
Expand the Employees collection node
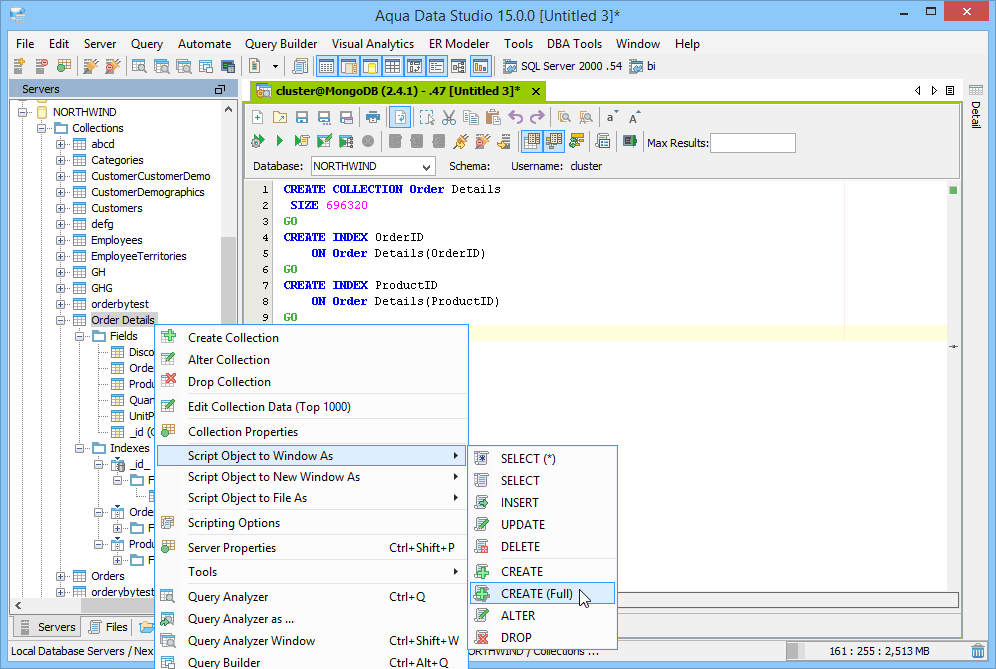(60, 241)
